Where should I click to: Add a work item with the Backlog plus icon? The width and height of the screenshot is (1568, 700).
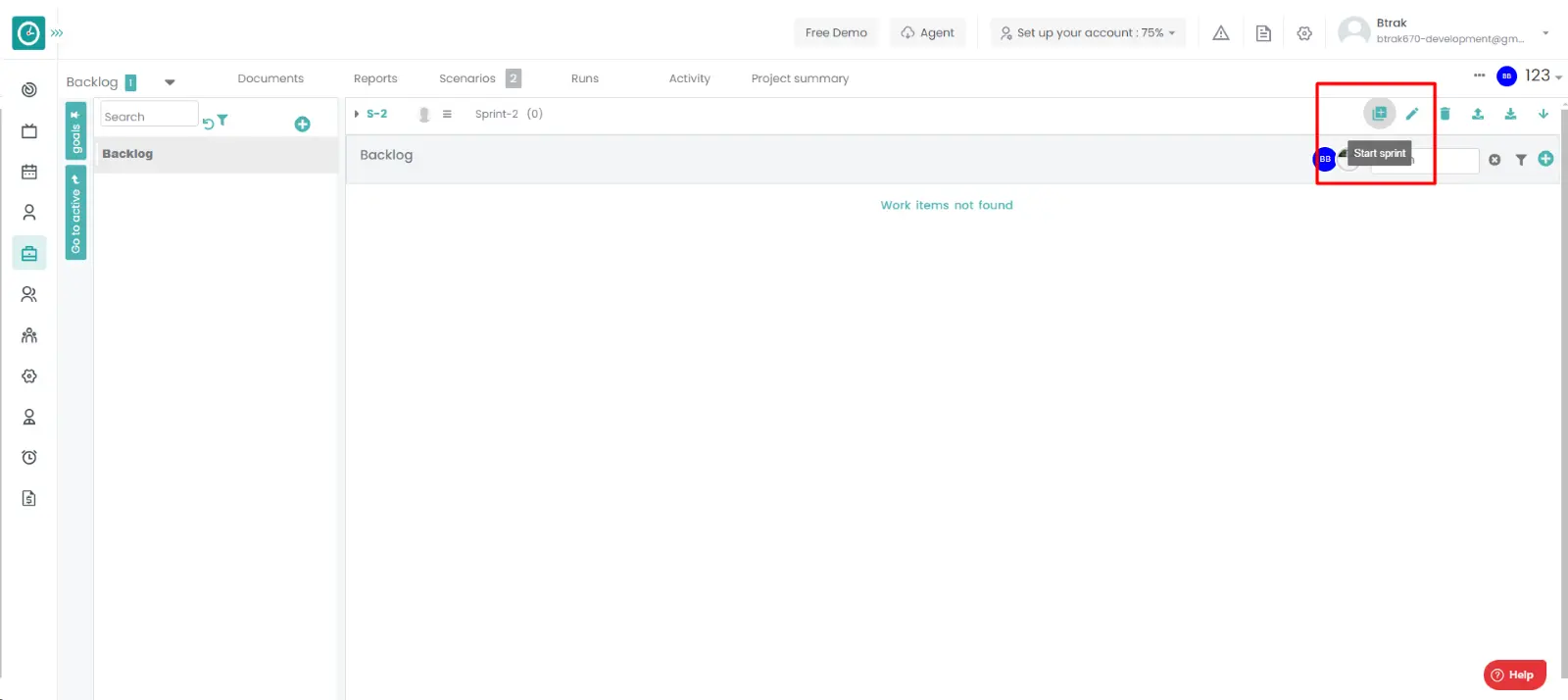click(1545, 159)
